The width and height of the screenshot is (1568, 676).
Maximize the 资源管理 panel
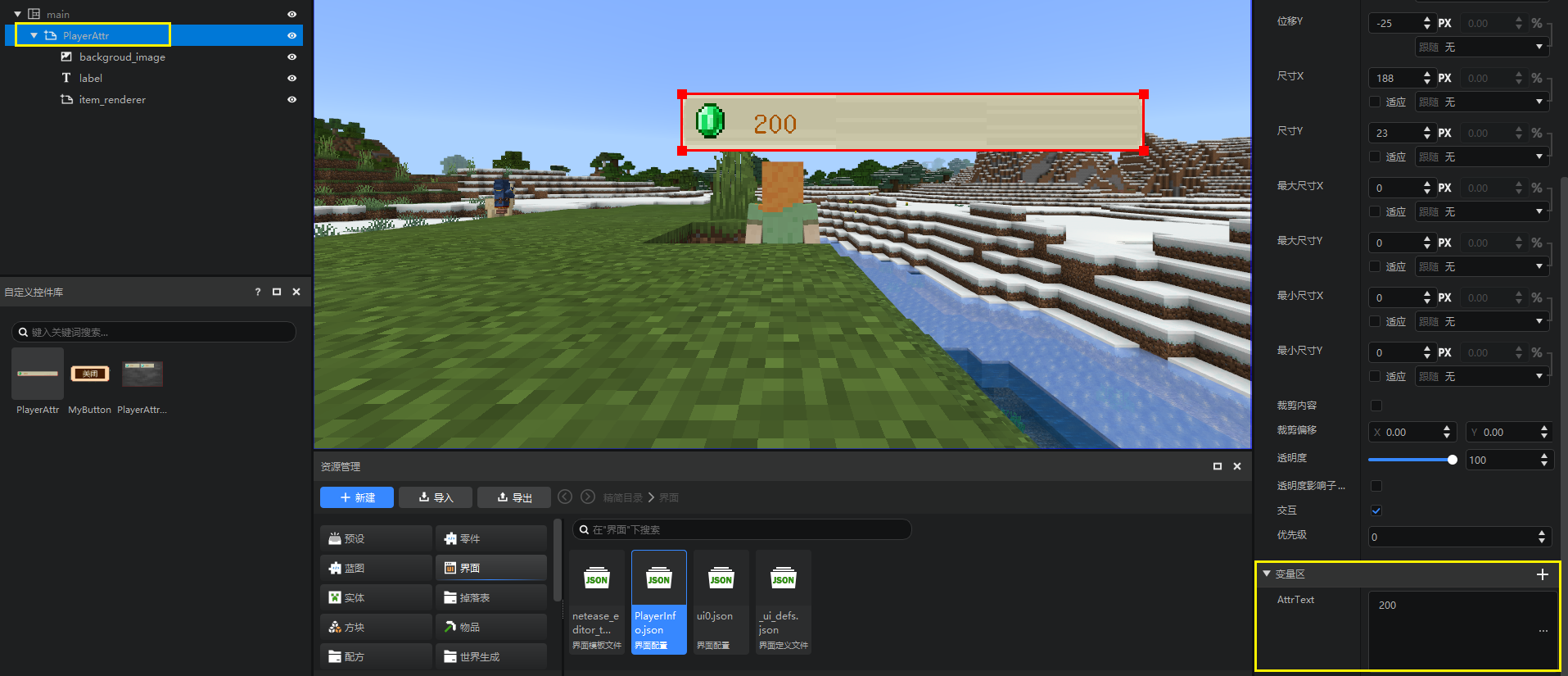pyautogui.click(x=1218, y=466)
